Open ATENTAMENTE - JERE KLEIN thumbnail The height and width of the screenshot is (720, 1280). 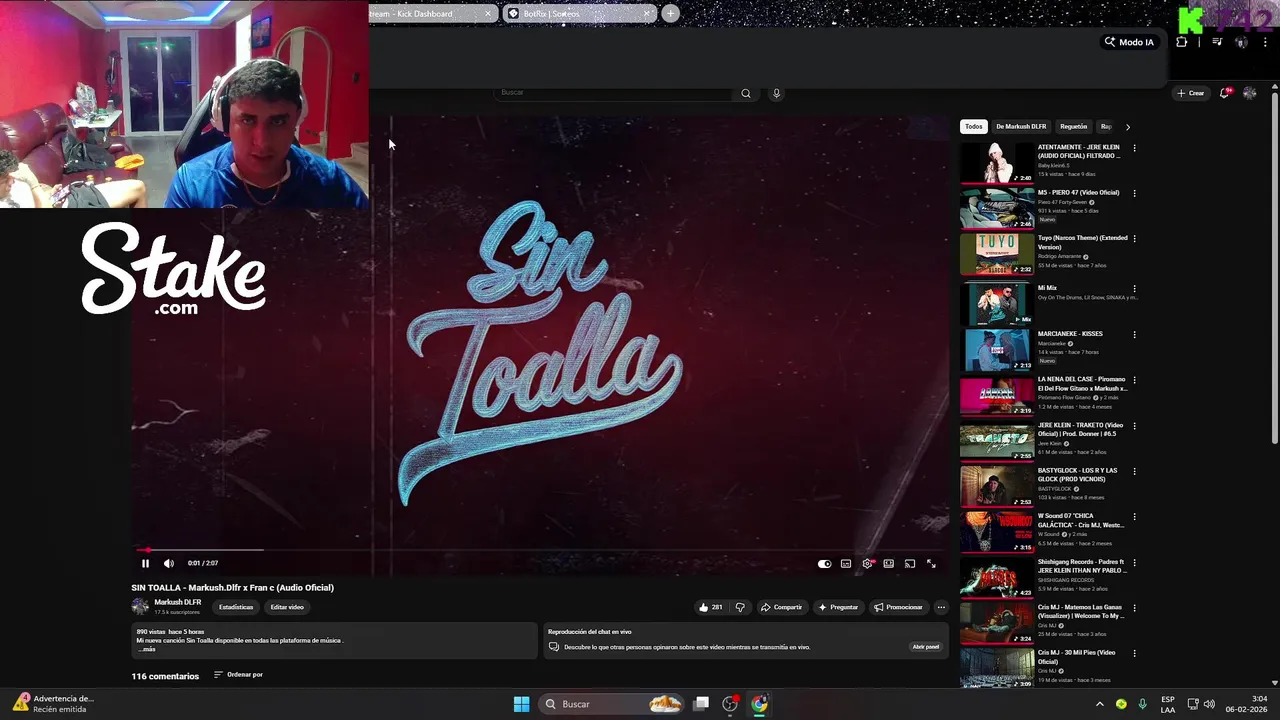997,163
